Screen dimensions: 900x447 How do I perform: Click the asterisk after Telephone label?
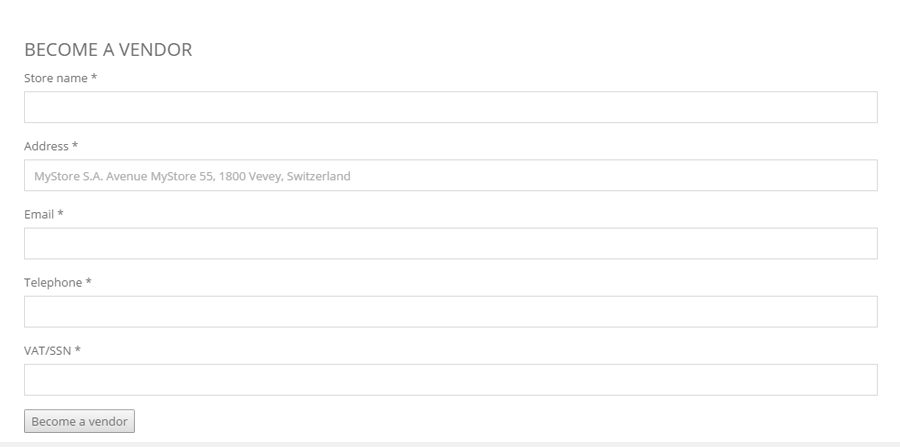point(88,282)
